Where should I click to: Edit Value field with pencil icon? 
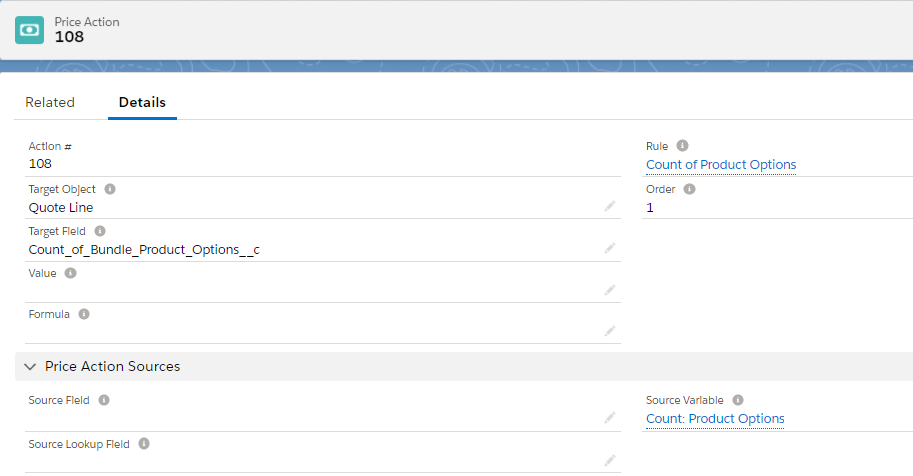tap(609, 290)
